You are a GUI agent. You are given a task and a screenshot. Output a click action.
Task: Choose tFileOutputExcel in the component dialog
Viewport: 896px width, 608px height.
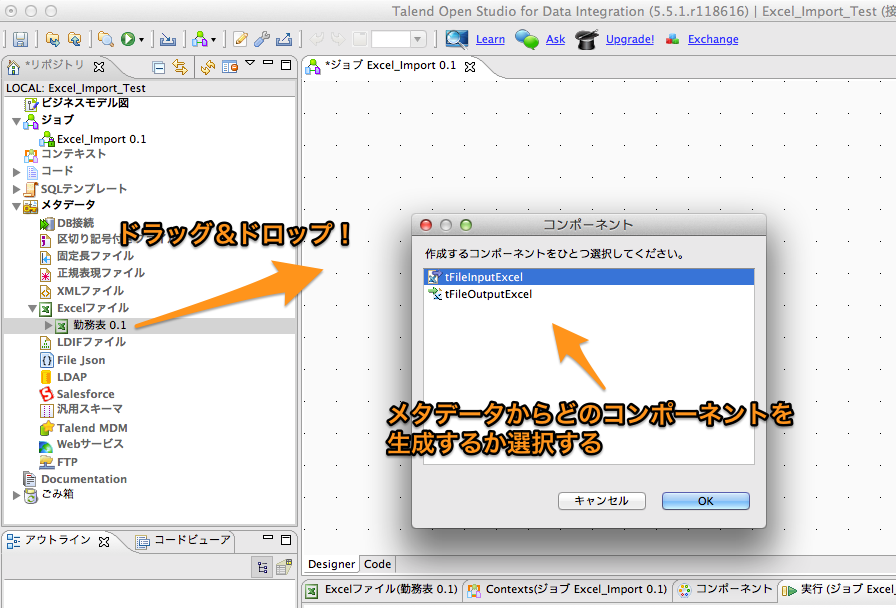point(589,294)
